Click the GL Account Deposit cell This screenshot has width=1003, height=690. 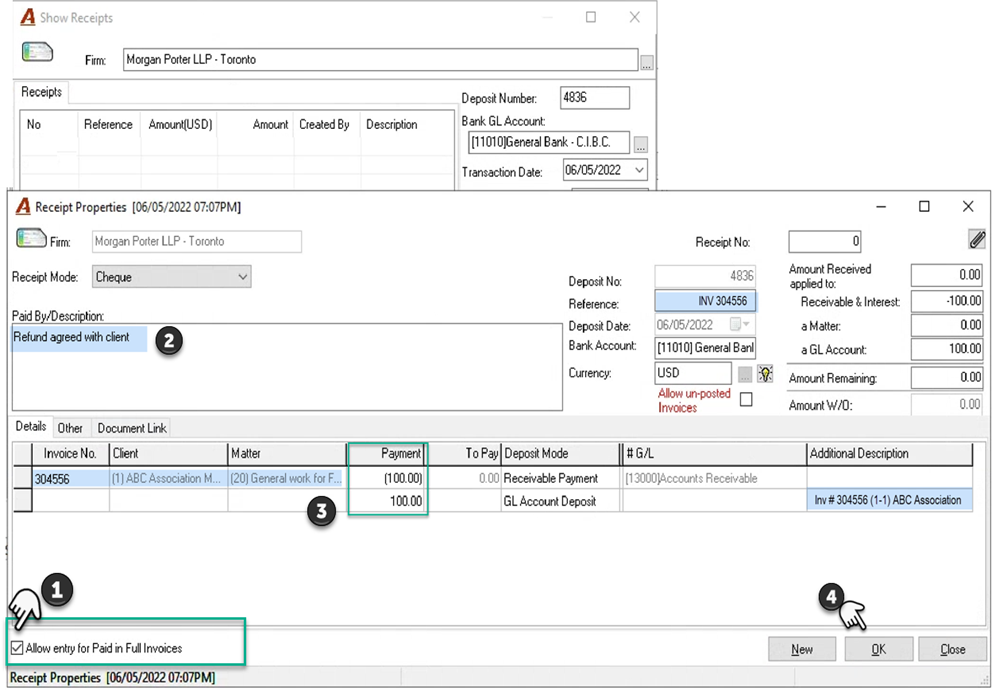[560, 501]
